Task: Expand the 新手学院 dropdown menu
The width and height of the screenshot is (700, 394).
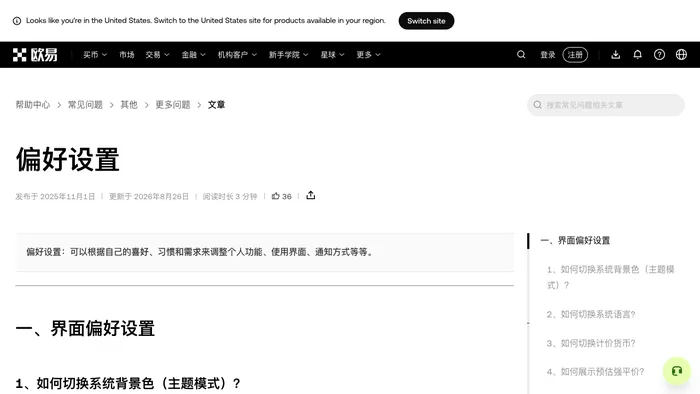Action: tap(288, 55)
